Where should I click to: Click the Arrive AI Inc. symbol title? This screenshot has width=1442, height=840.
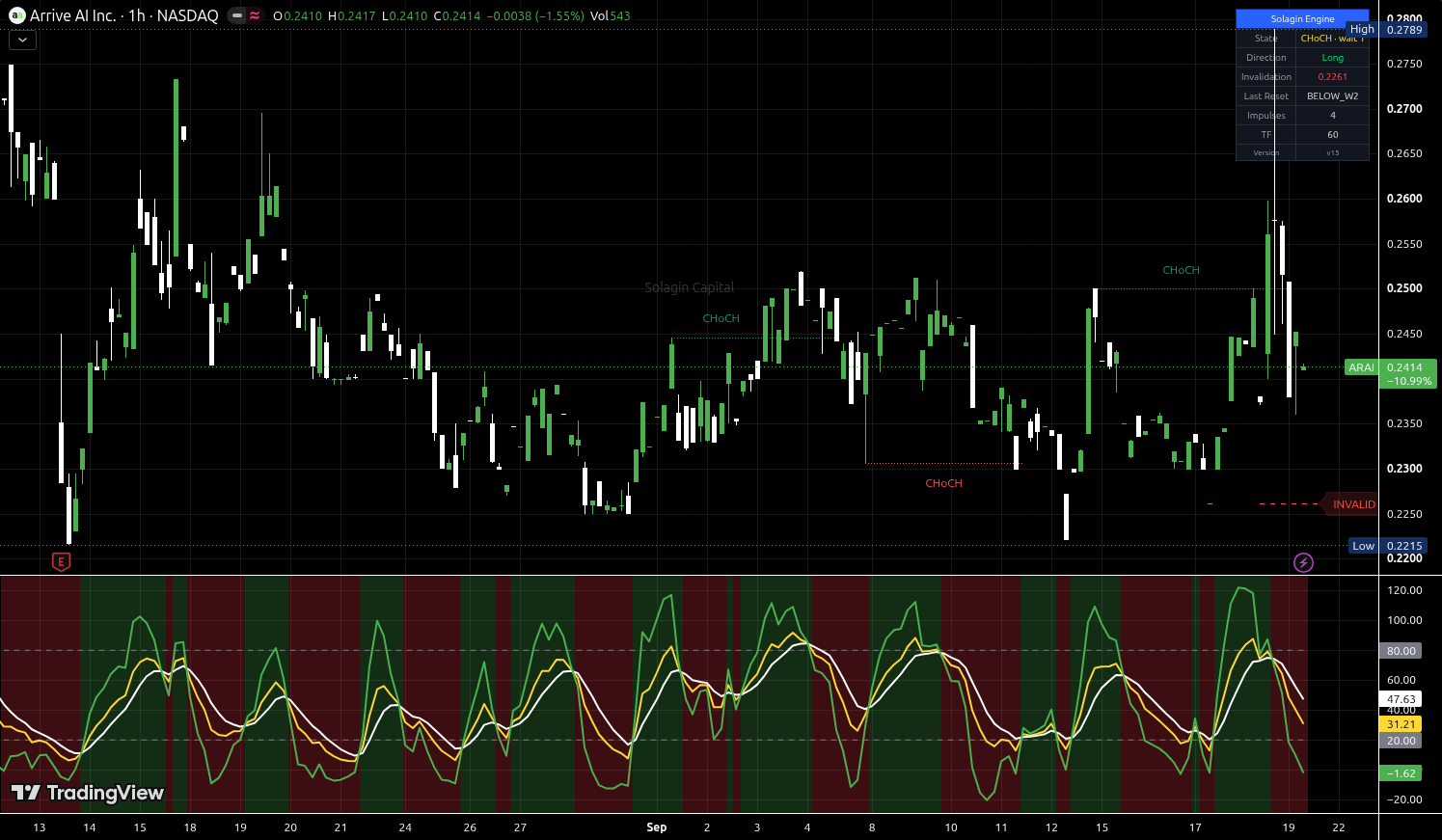coord(73,15)
